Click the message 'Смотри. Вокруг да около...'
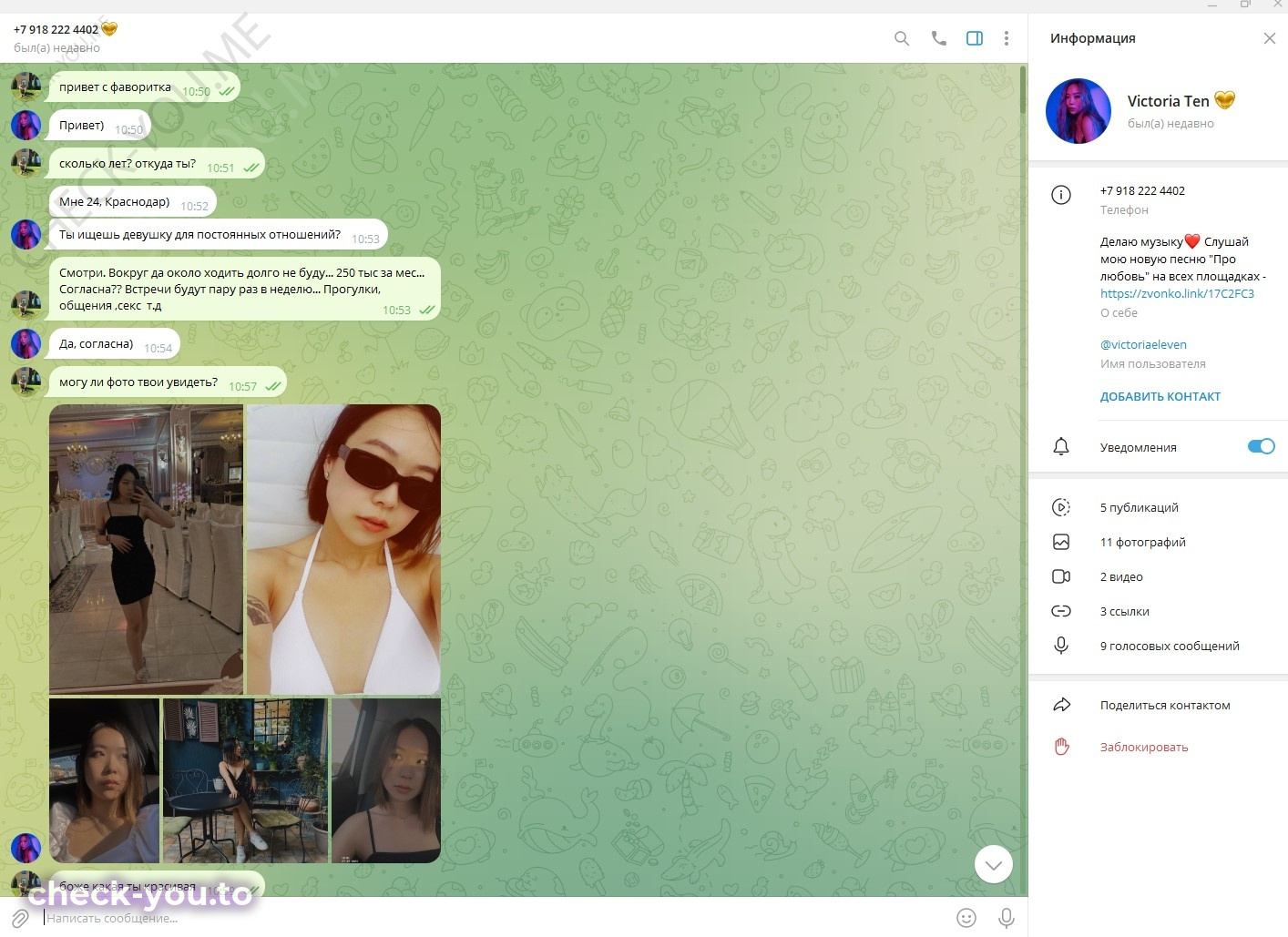Screen dimensions: 1288x937 click(x=245, y=289)
